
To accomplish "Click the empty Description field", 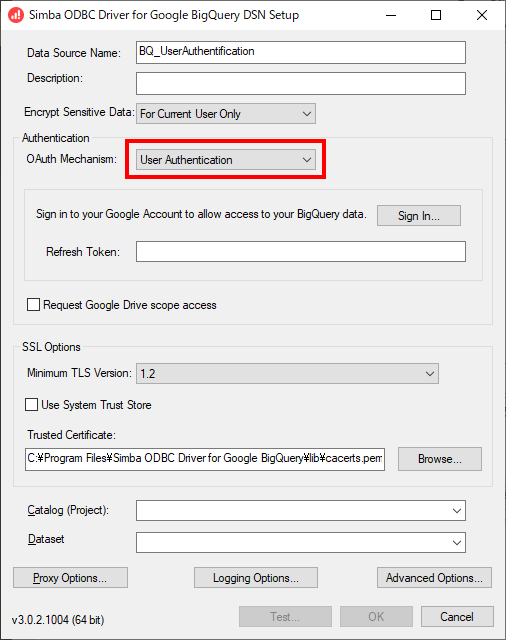I will [x=301, y=84].
